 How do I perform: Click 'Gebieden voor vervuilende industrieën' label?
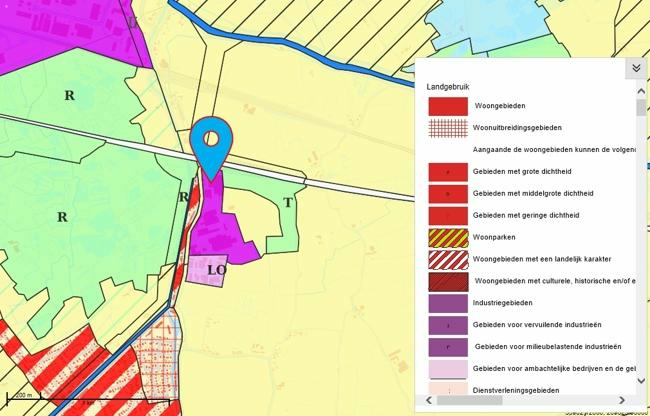[x=537, y=325]
